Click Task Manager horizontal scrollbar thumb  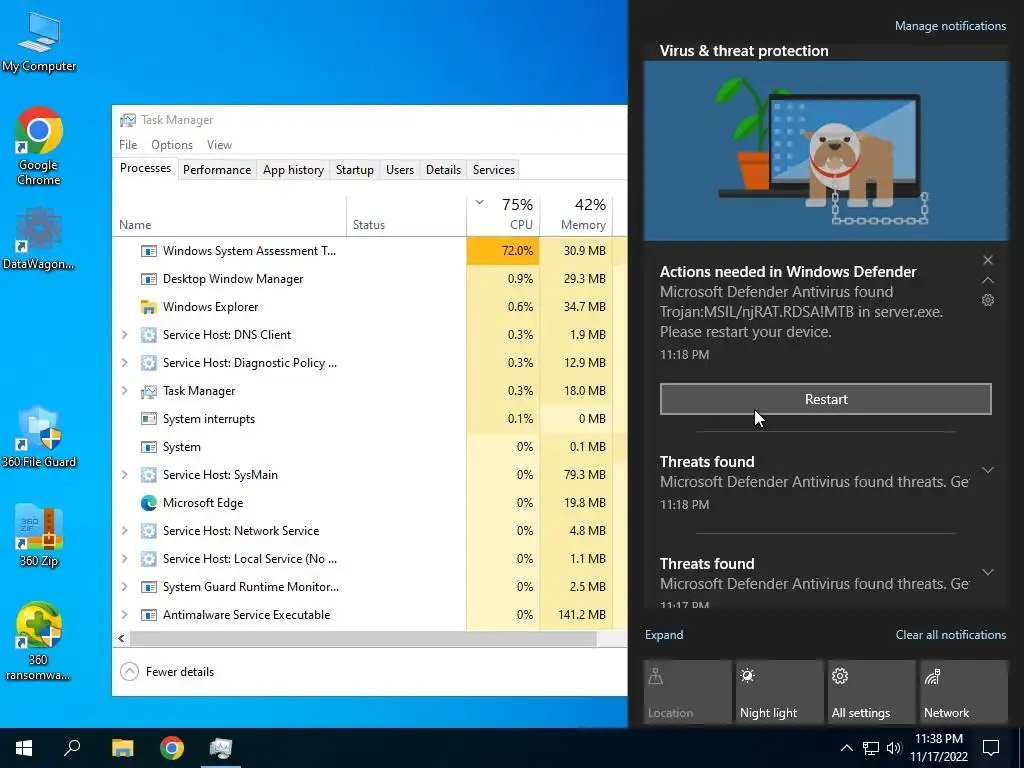click(x=363, y=639)
